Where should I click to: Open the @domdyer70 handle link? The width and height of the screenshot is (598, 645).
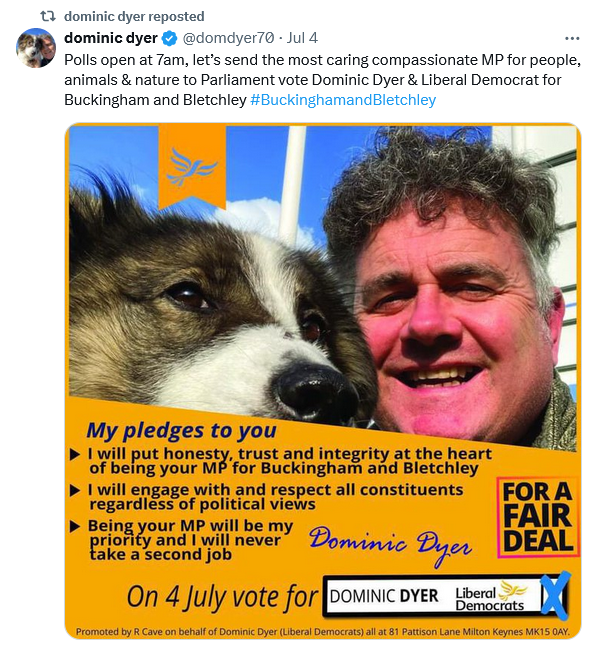[228, 38]
